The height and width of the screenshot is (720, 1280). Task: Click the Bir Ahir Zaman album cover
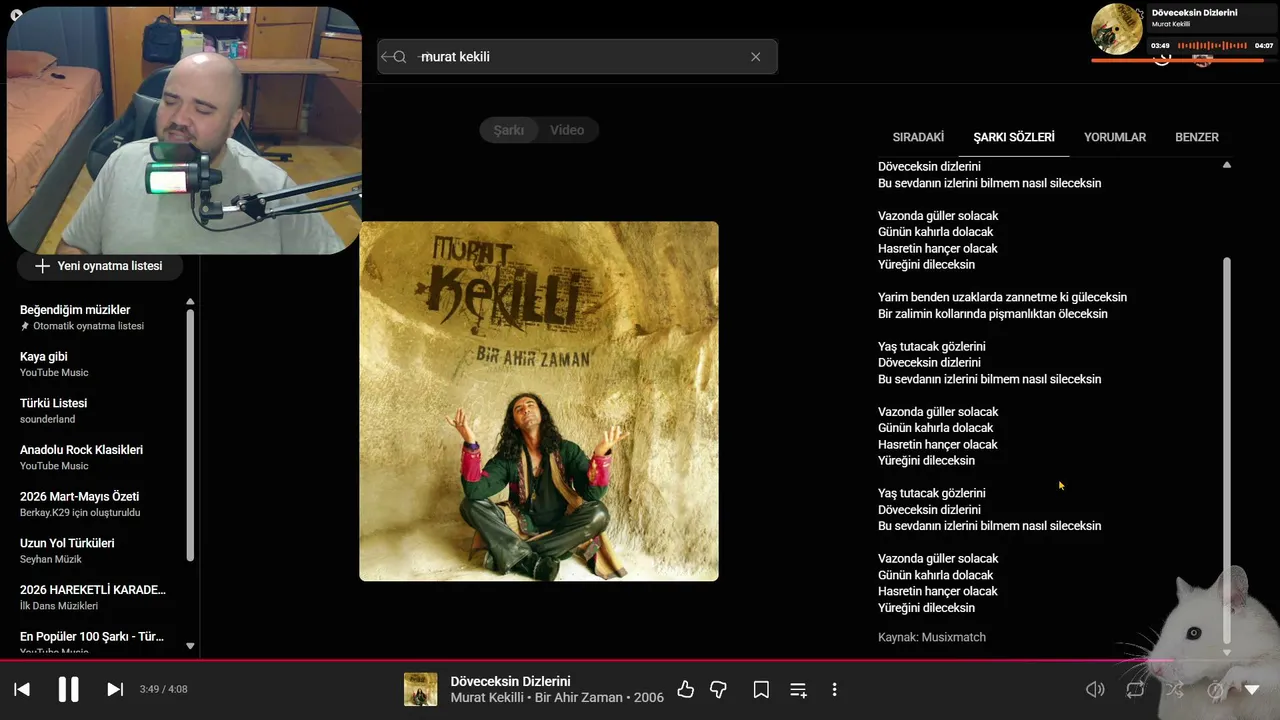539,401
